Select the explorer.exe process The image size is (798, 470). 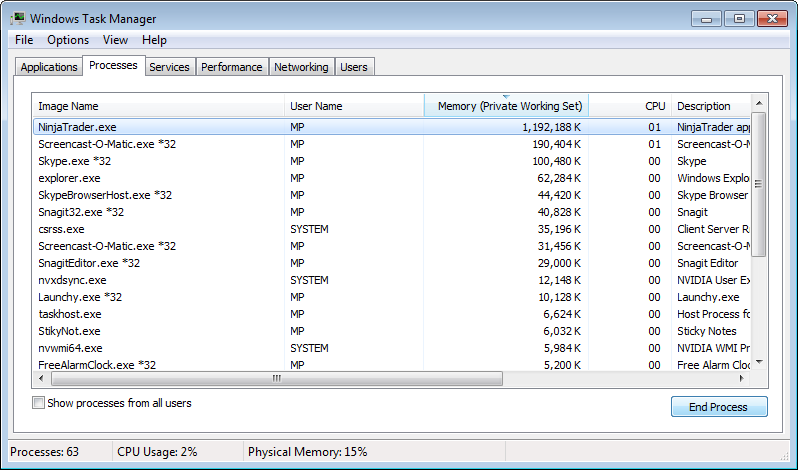click(x=392, y=178)
